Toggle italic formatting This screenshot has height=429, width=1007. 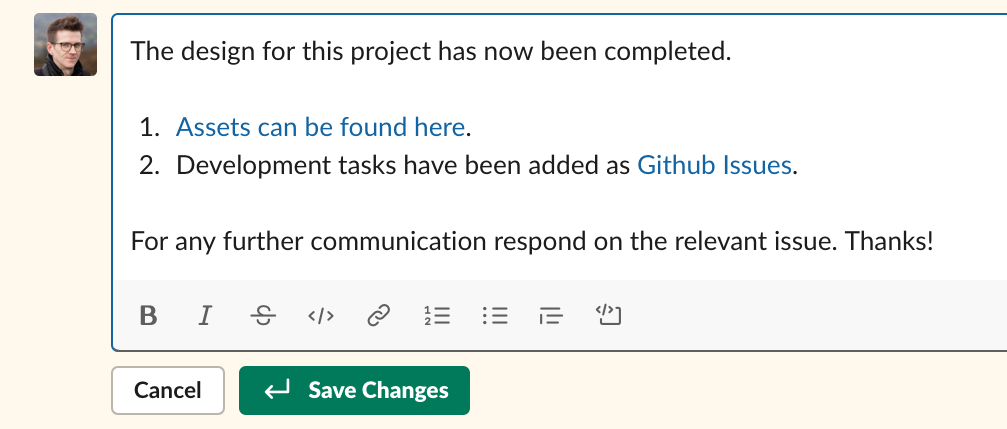point(205,315)
